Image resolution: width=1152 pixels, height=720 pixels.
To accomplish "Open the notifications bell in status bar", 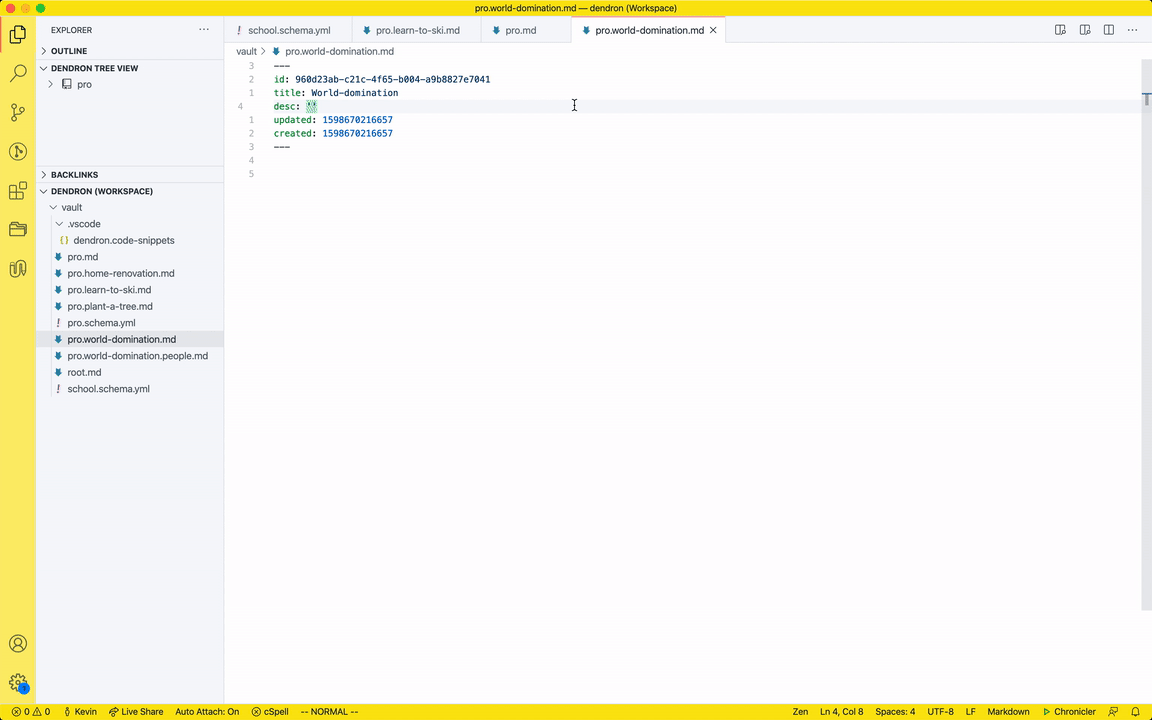I will pyautogui.click(x=1135, y=712).
